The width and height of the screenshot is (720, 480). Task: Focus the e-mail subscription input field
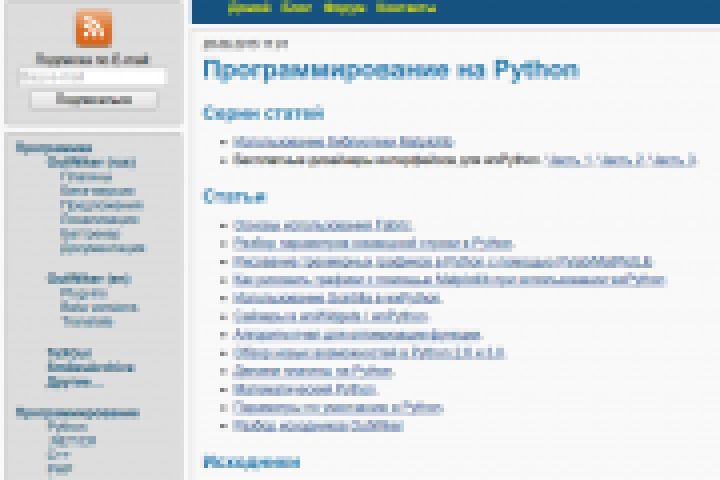click(92, 77)
